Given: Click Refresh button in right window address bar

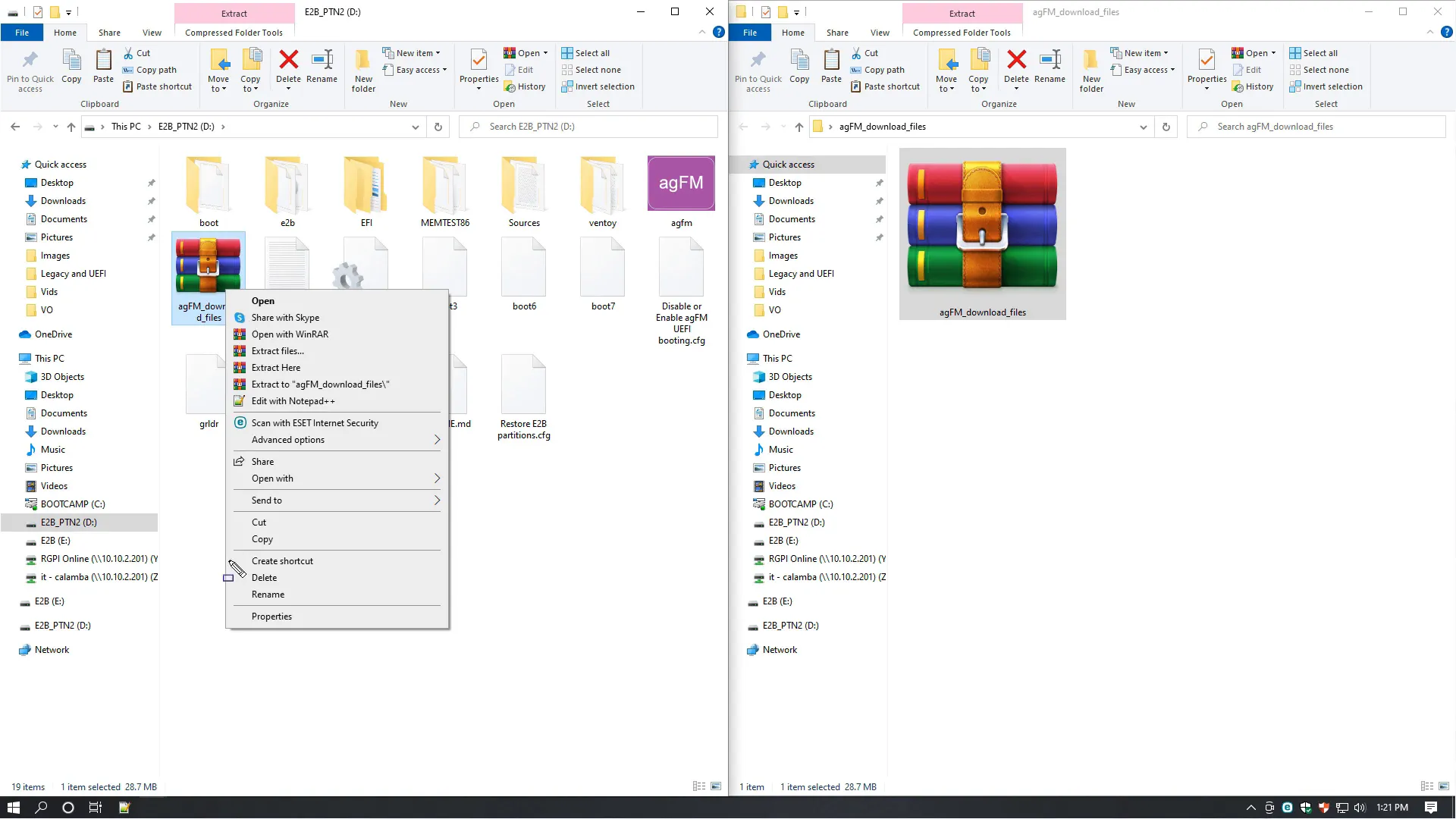Looking at the screenshot, I should [x=1166, y=127].
